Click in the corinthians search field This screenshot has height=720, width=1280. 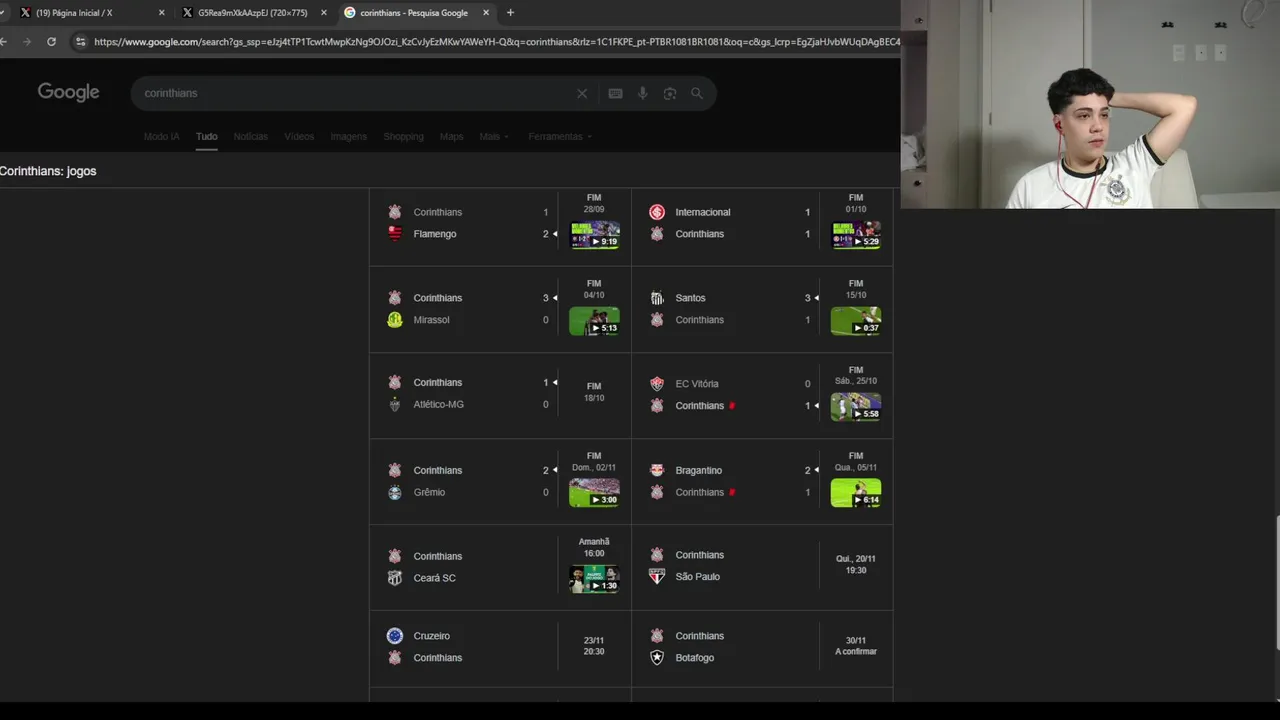tap(355, 93)
